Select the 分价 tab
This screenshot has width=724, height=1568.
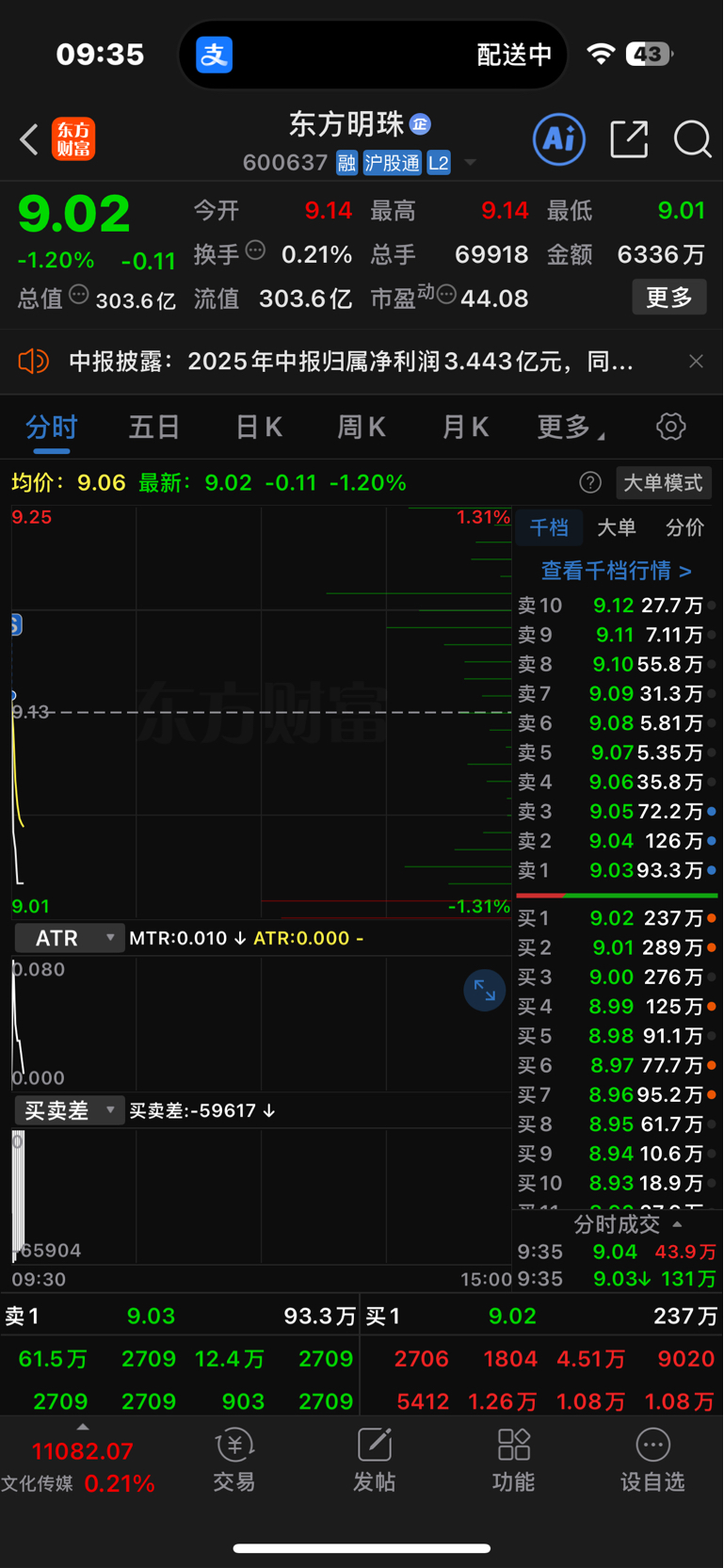pos(684,527)
